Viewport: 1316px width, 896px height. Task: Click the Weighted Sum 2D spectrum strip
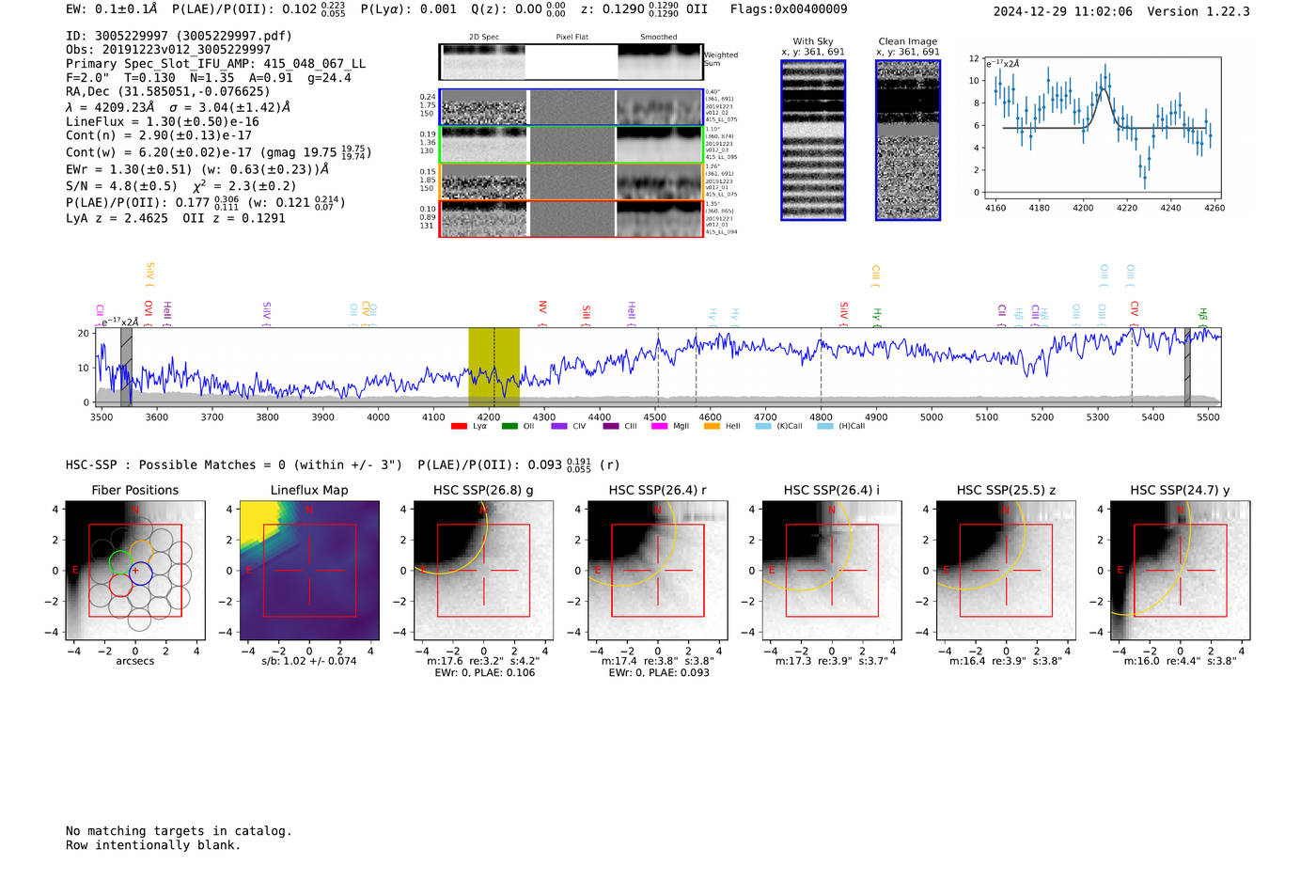click(572, 62)
